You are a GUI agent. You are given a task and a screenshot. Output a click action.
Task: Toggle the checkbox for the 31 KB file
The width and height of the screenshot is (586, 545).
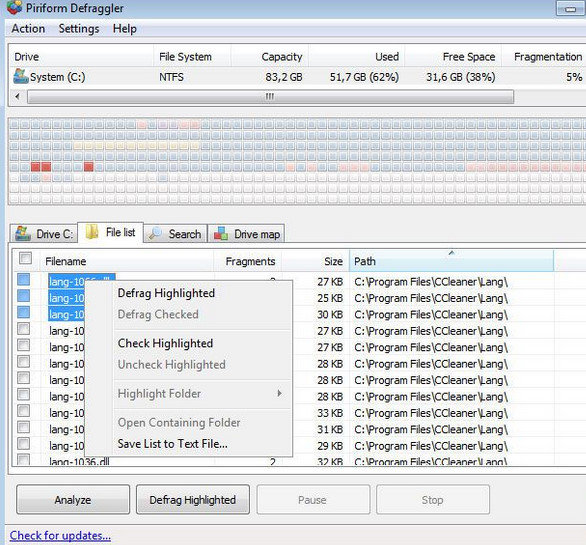24,427
